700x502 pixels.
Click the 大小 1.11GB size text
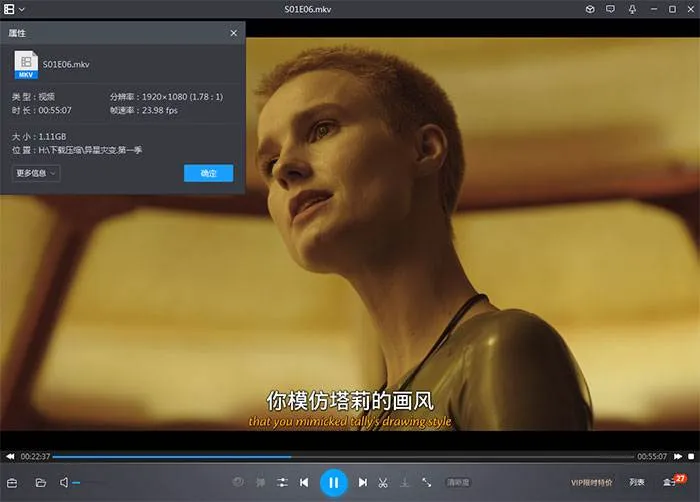click(x=39, y=137)
